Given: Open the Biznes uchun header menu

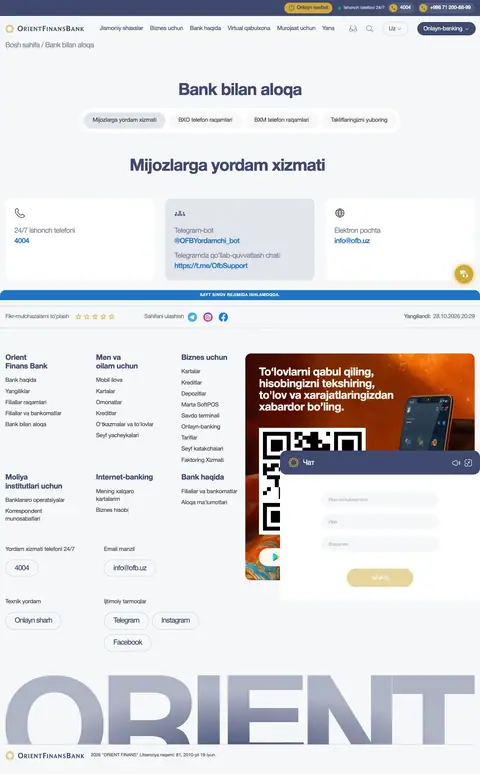Looking at the screenshot, I should click(x=166, y=28).
